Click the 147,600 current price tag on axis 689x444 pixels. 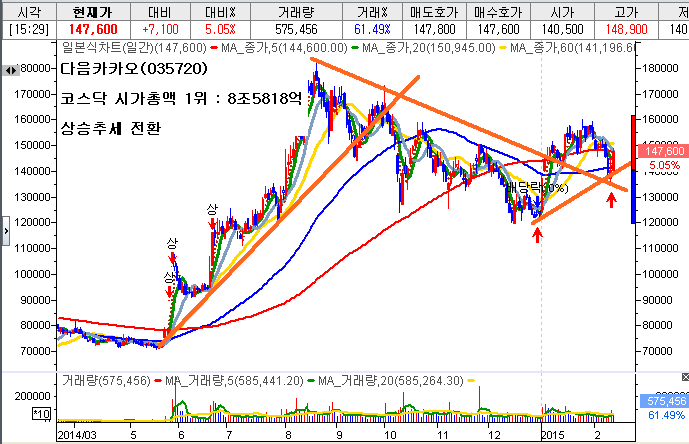click(660, 150)
